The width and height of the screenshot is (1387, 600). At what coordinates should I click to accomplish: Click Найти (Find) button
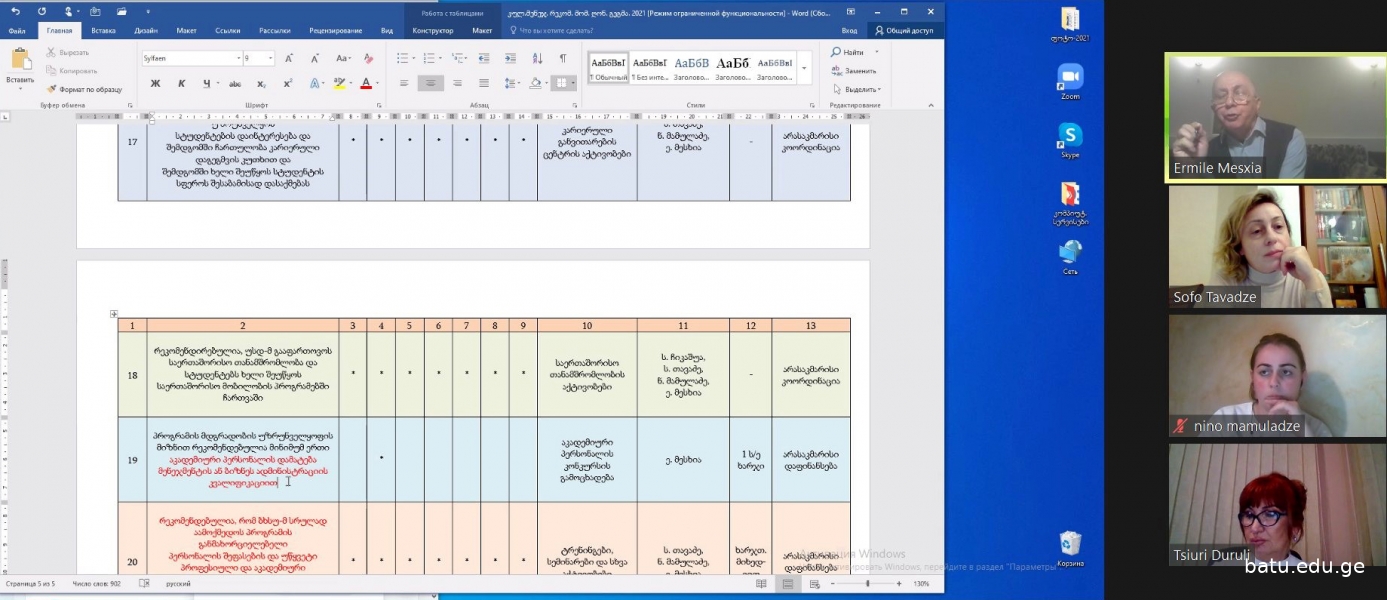coord(847,53)
